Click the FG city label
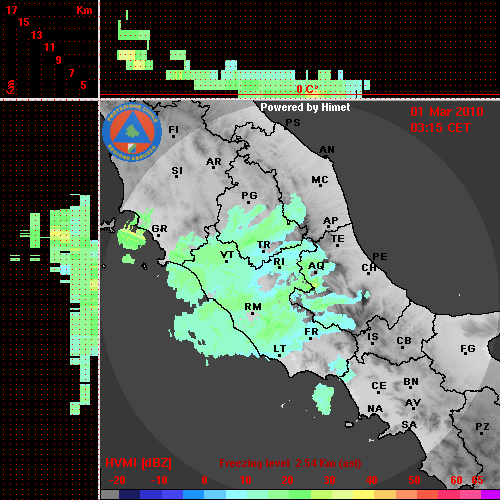The image size is (500, 500). [x=467, y=349]
